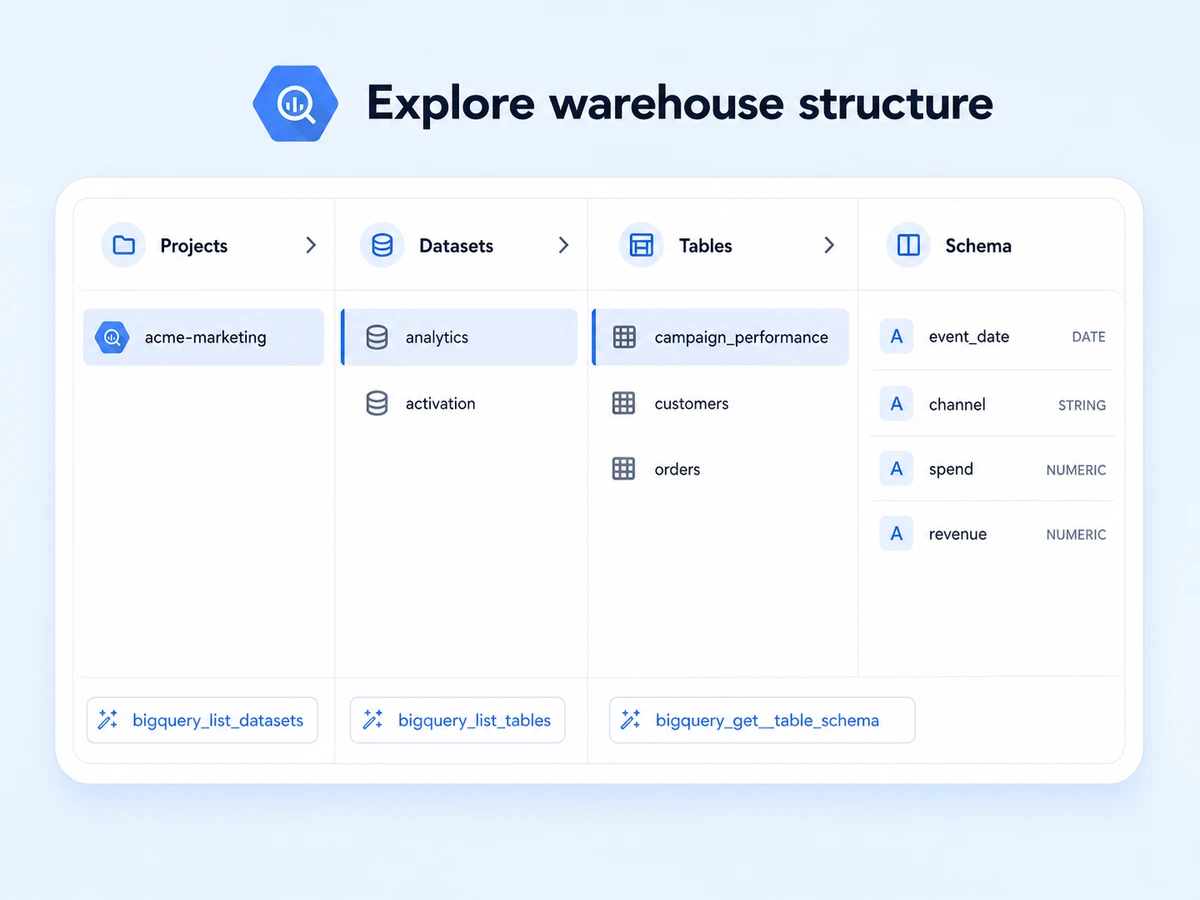Select the analytics dataset
The image size is (1200, 900).
pyautogui.click(x=459, y=337)
